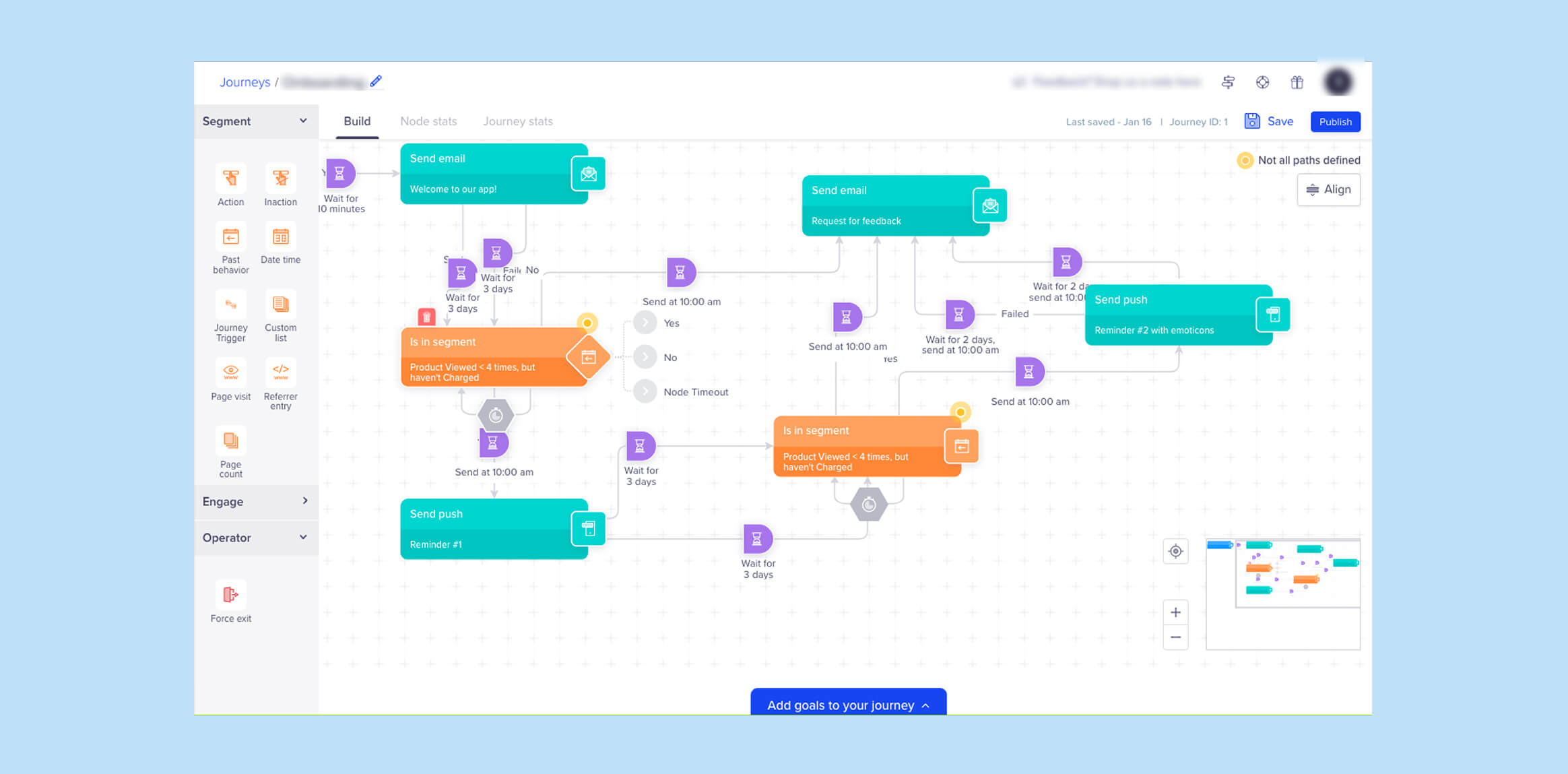Delete node using red trash icon

click(x=426, y=317)
